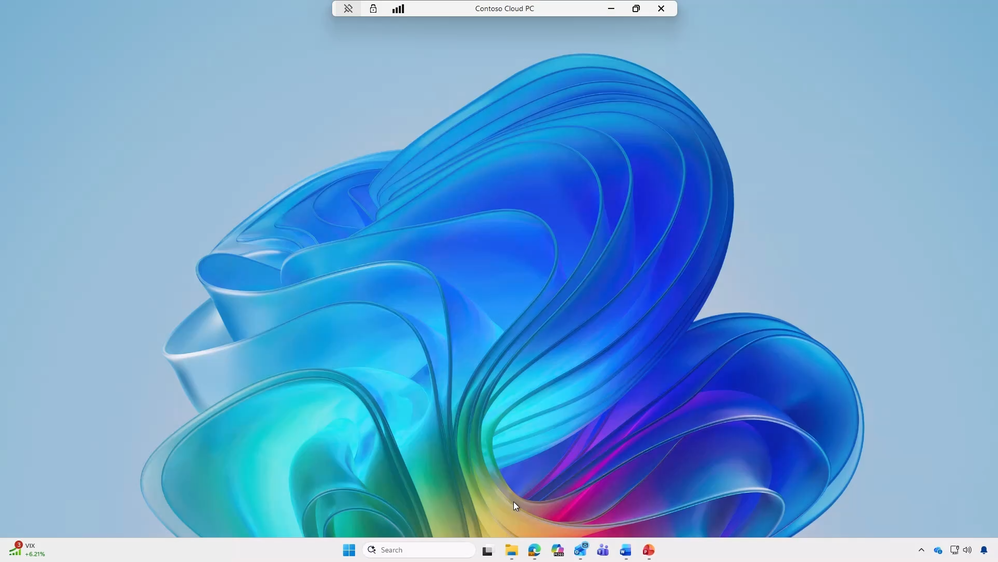998x562 pixels.
Task: Click the pin icon in Cloud PC connection bar
Action: 348,9
